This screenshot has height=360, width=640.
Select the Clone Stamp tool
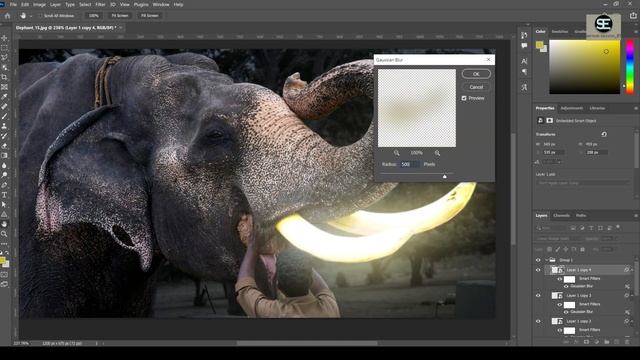point(4,126)
